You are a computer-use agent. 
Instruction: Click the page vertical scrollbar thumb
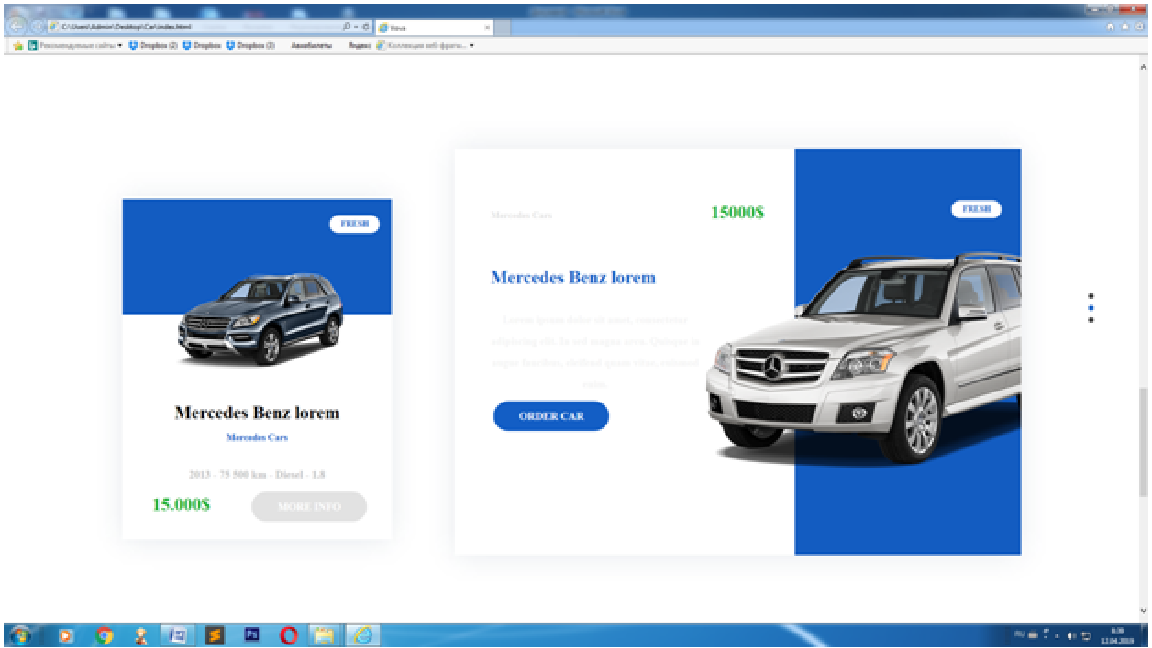[1142, 442]
